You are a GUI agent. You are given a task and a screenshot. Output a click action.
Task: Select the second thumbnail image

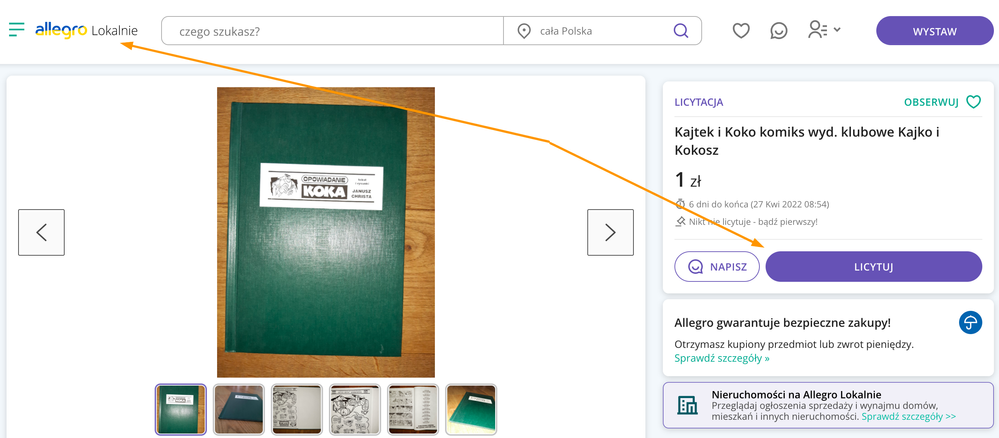(x=239, y=409)
